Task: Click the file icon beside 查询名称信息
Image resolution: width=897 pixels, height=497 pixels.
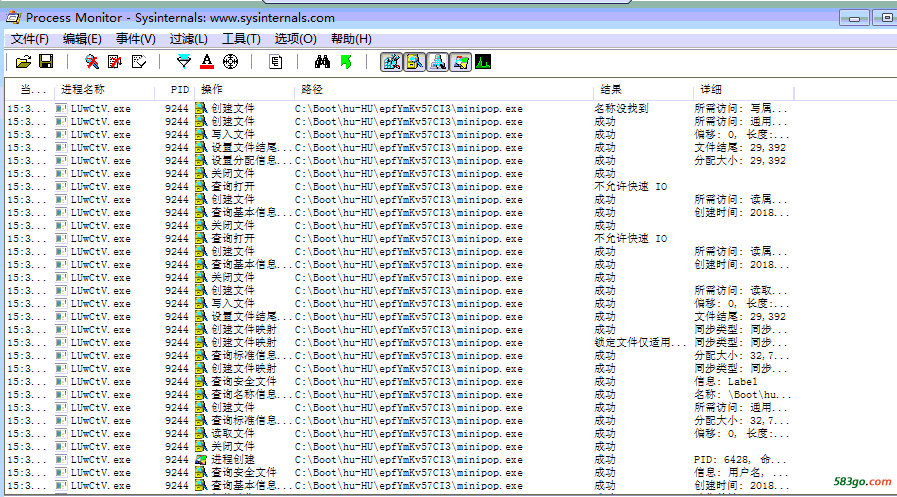Action: [x=201, y=394]
